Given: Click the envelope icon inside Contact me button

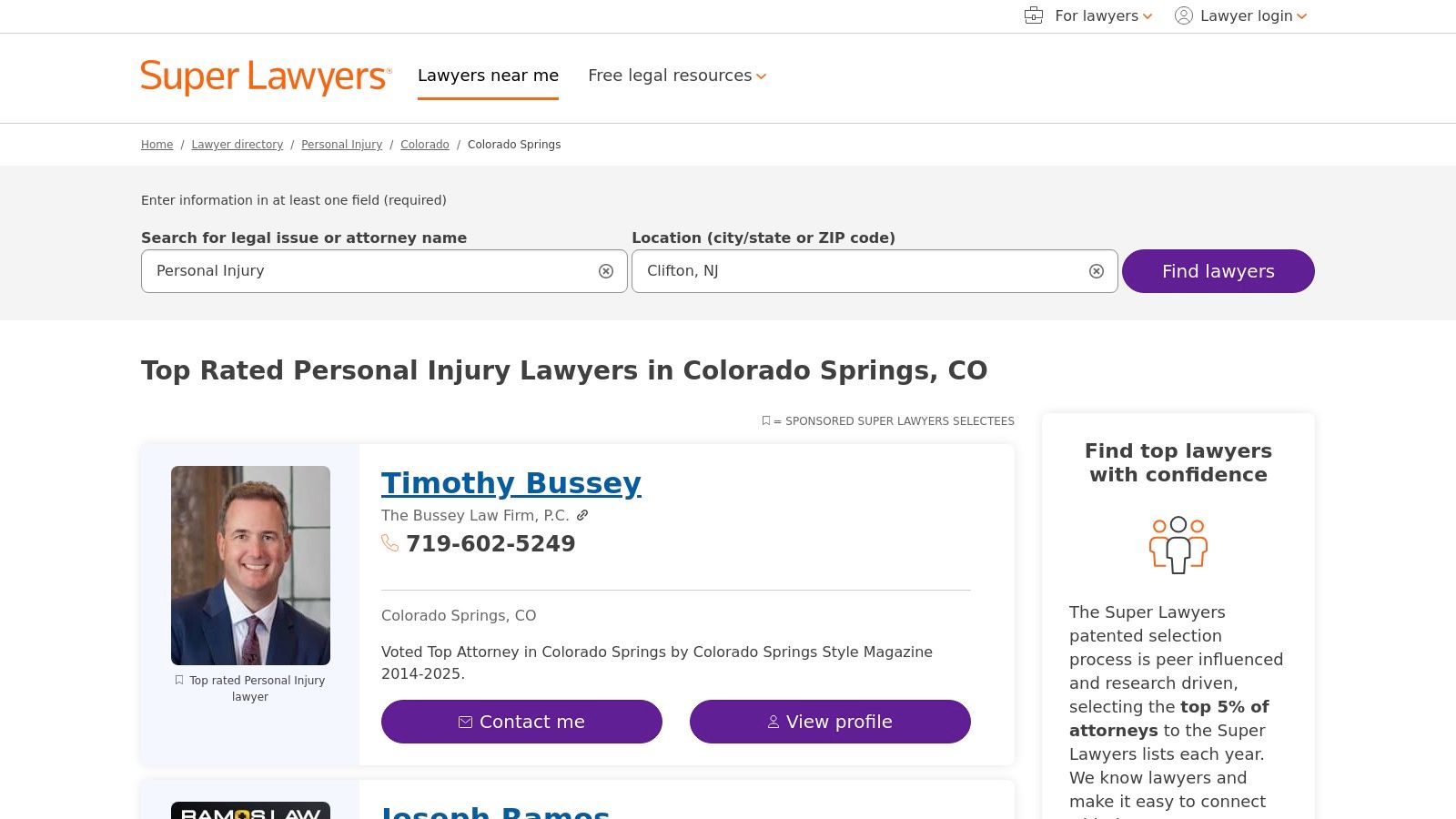Looking at the screenshot, I should 465,722.
